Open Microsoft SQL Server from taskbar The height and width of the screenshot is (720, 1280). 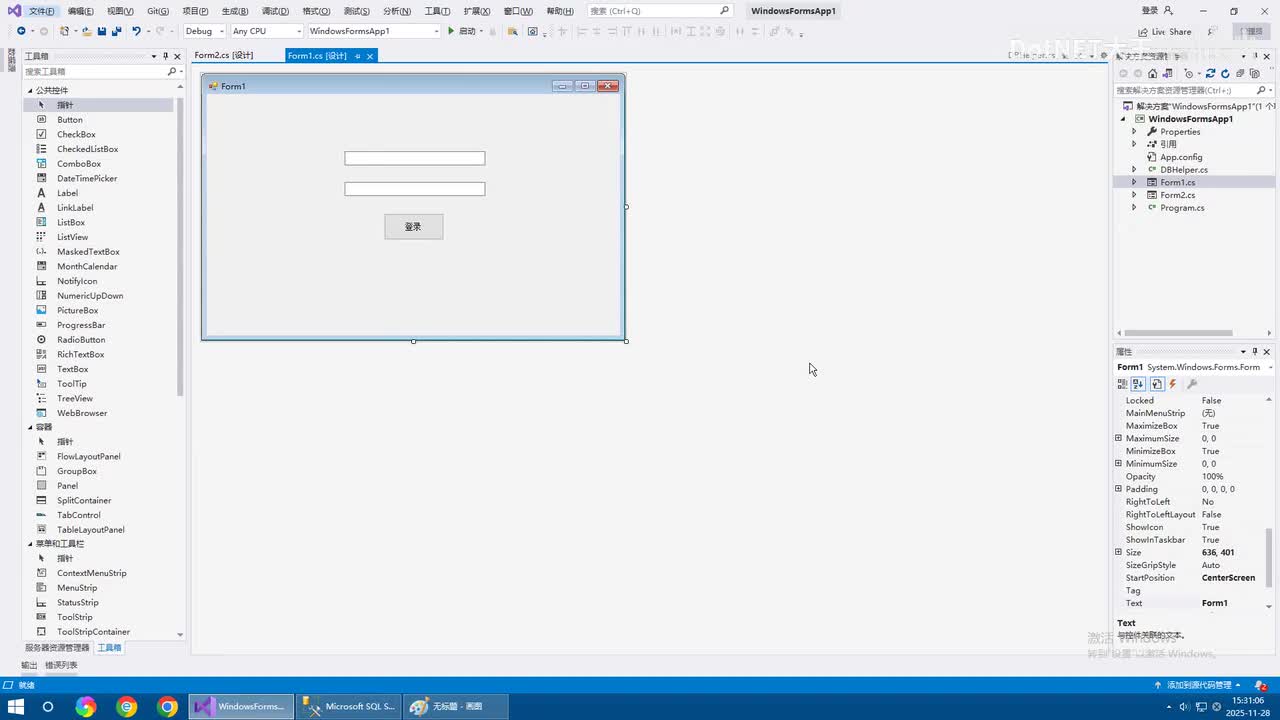[x=350, y=707]
